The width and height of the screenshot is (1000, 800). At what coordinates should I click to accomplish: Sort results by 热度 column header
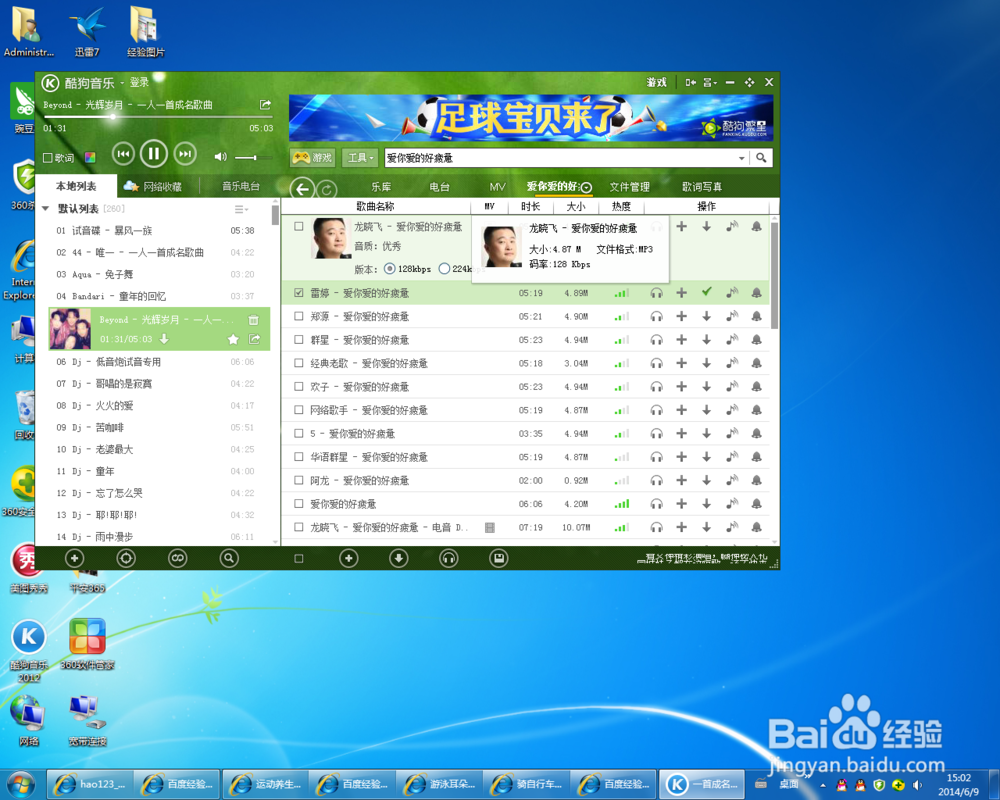point(621,206)
